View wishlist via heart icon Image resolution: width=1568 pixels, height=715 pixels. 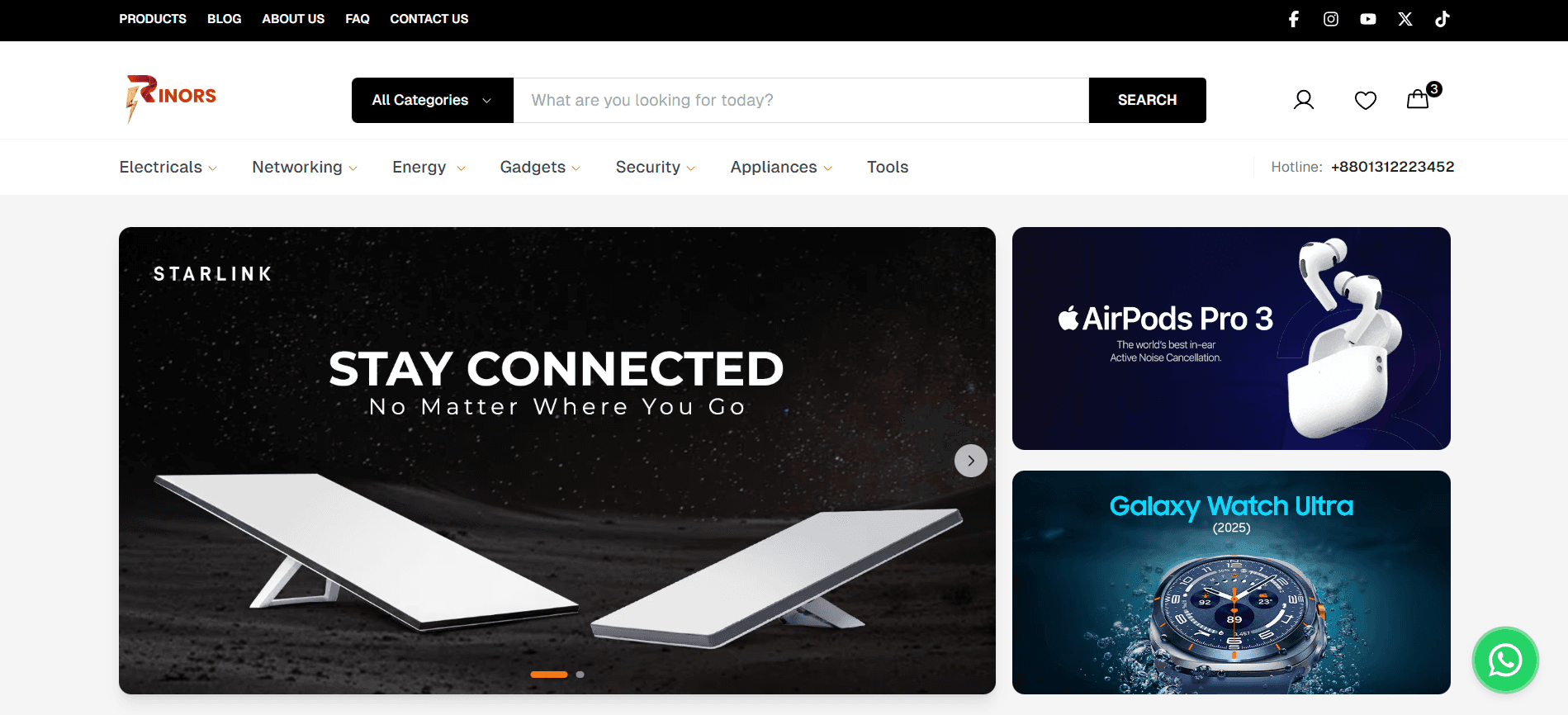(1366, 100)
